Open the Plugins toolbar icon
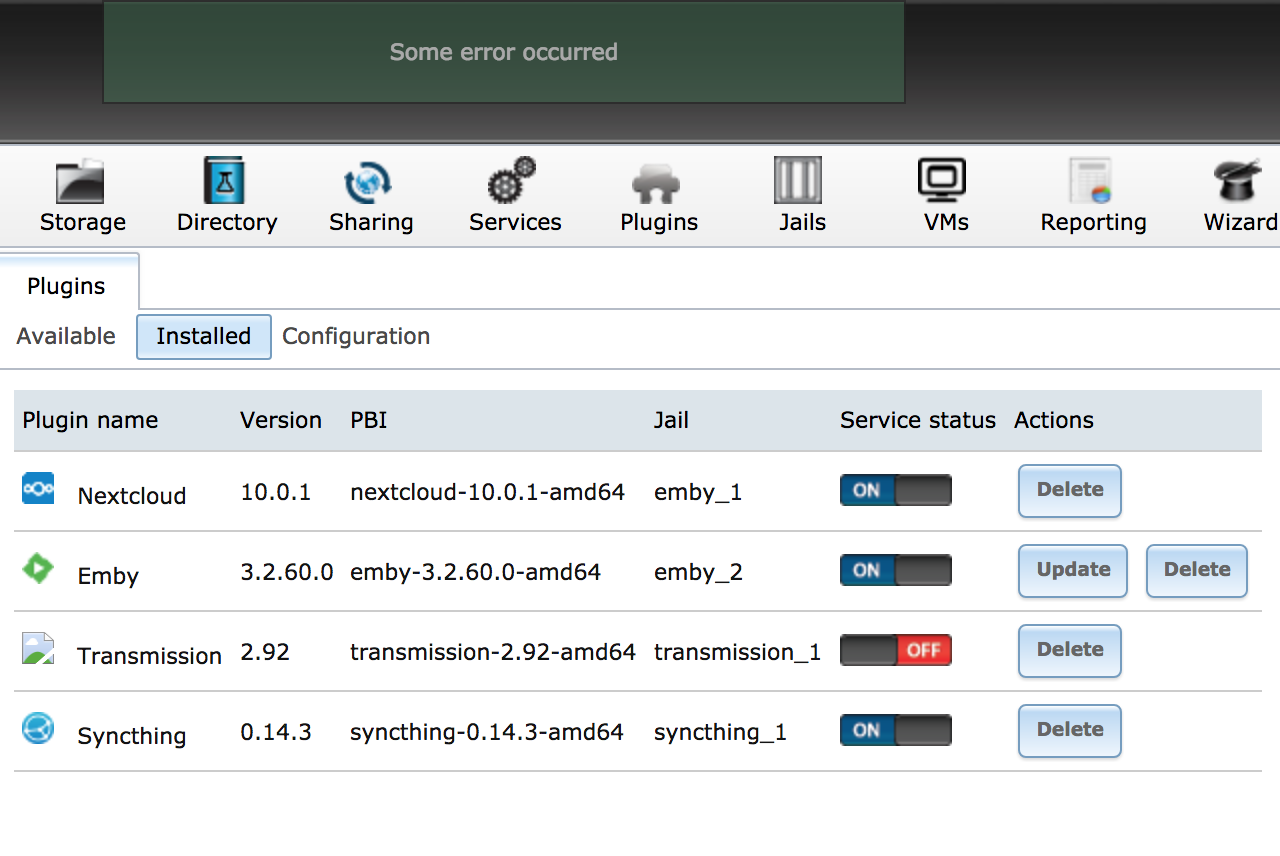 [x=656, y=184]
